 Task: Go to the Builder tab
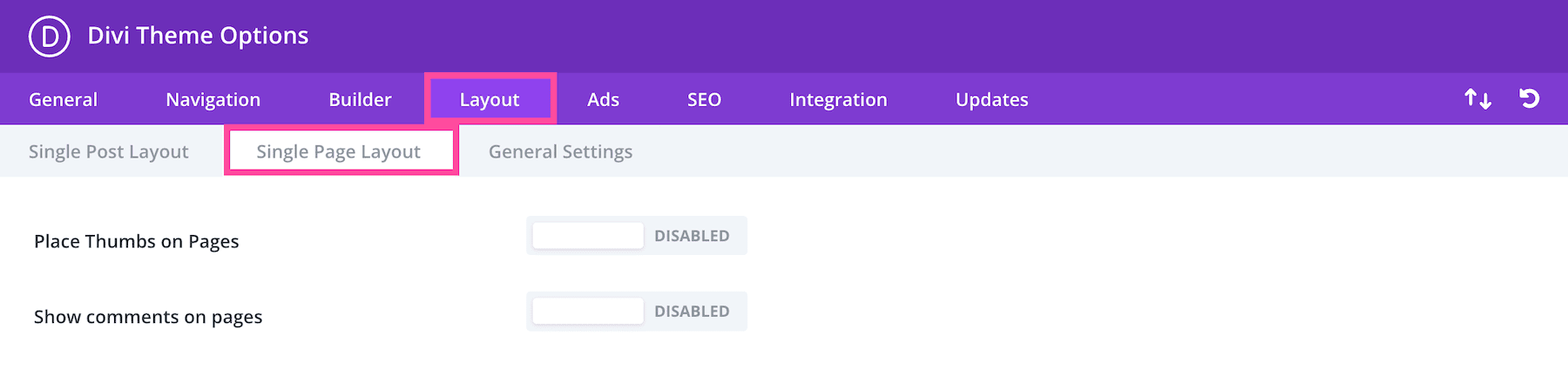point(360,100)
